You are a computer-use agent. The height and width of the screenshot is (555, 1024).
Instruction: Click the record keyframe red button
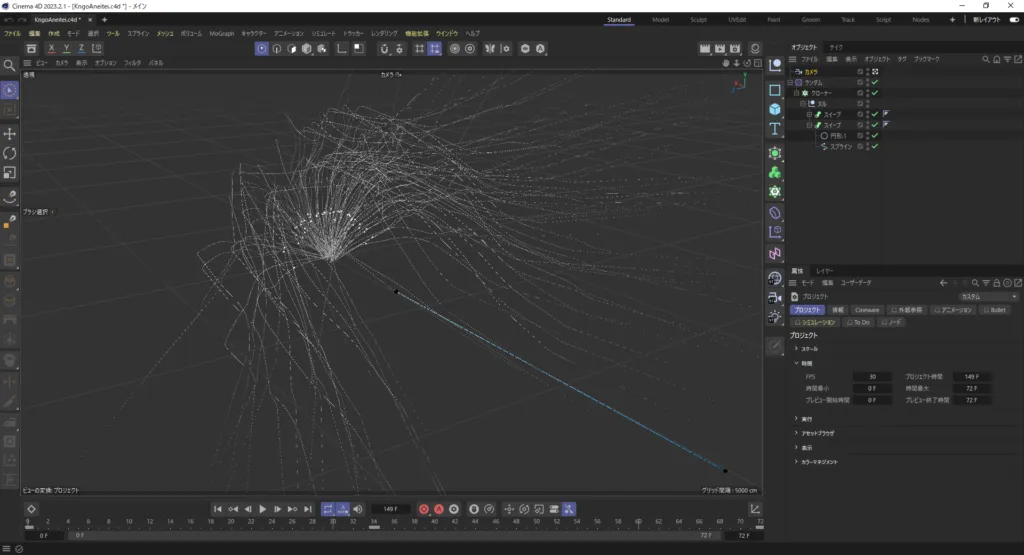pyautogui.click(x=423, y=509)
